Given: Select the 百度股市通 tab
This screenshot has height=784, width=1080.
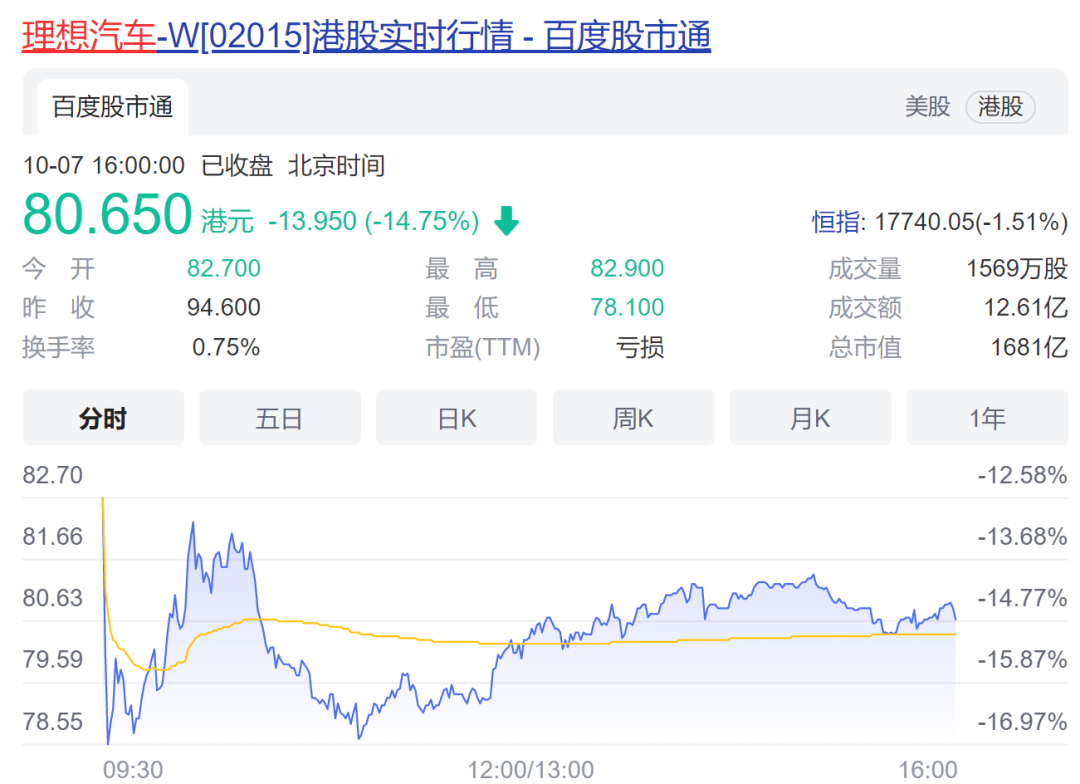Looking at the screenshot, I should click(112, 107).
